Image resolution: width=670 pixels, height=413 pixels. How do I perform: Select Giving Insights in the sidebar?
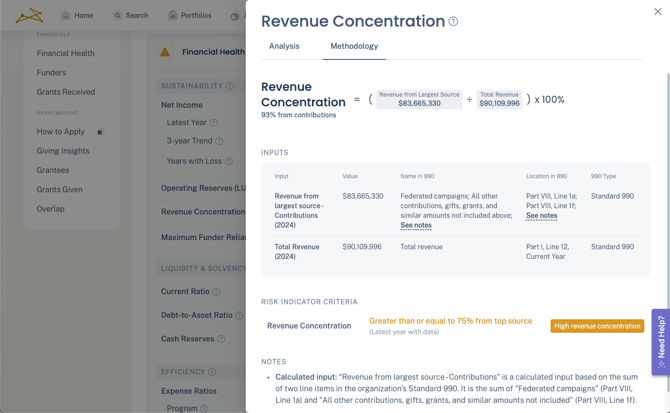(x=63, y=151)
